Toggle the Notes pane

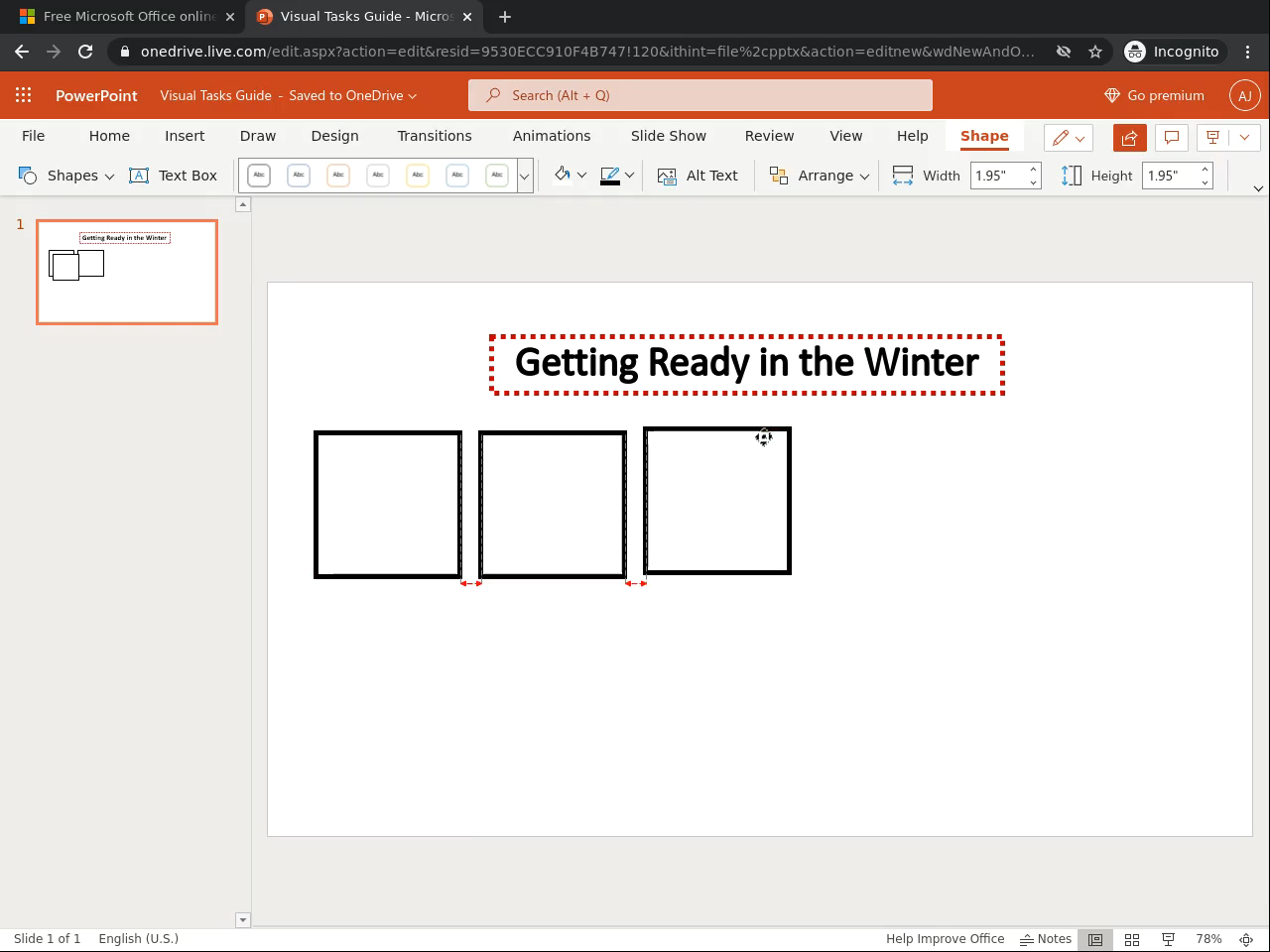pos(1046,939)
